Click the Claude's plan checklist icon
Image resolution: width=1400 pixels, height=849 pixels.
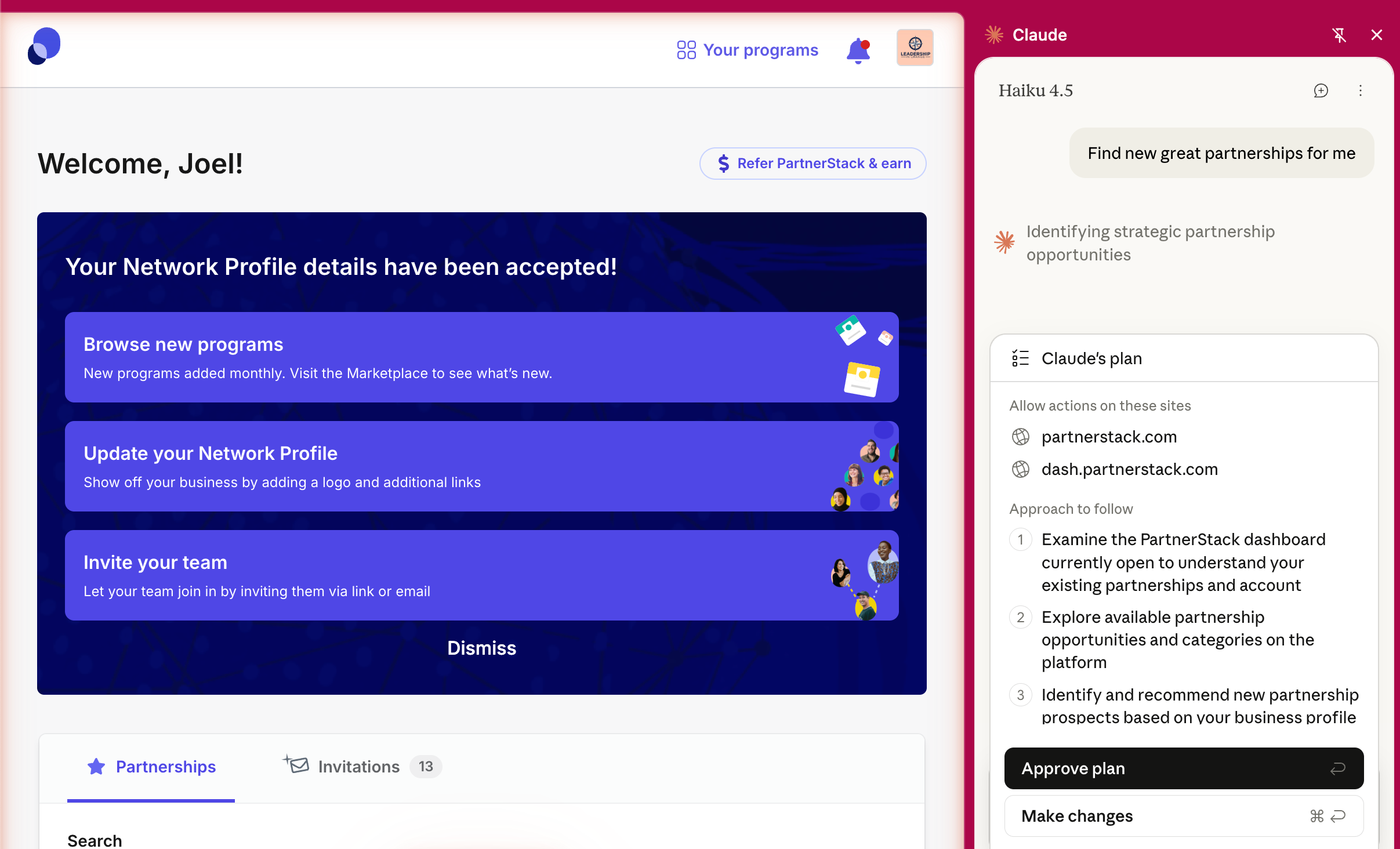(x=1020, y=358)
